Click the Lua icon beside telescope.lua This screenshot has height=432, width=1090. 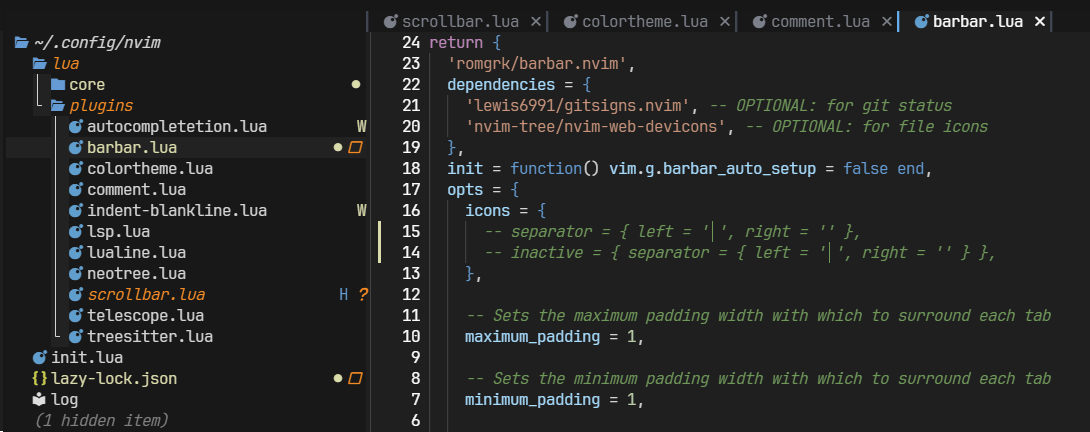click(x=75, y=315)
